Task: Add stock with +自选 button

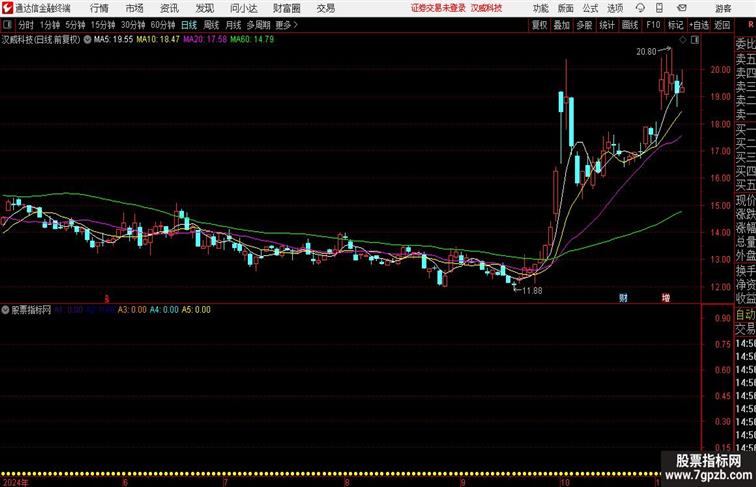Action: 699,25
